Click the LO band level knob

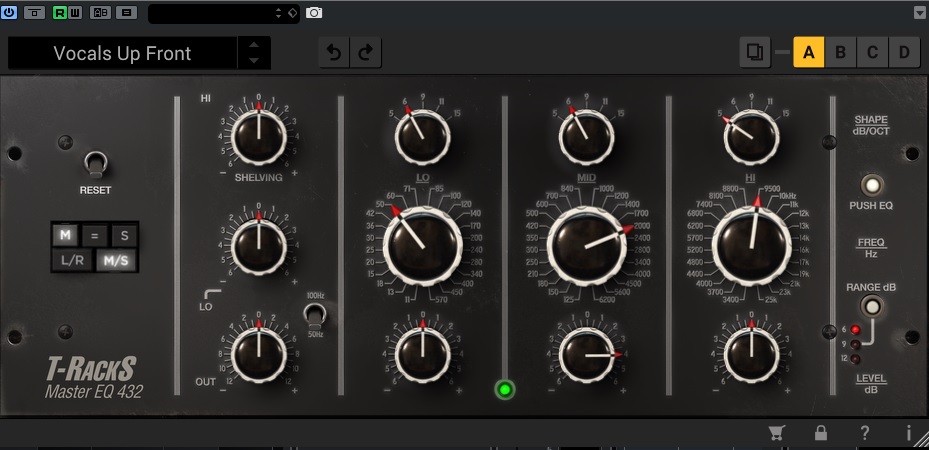click(x=422, y=355)
